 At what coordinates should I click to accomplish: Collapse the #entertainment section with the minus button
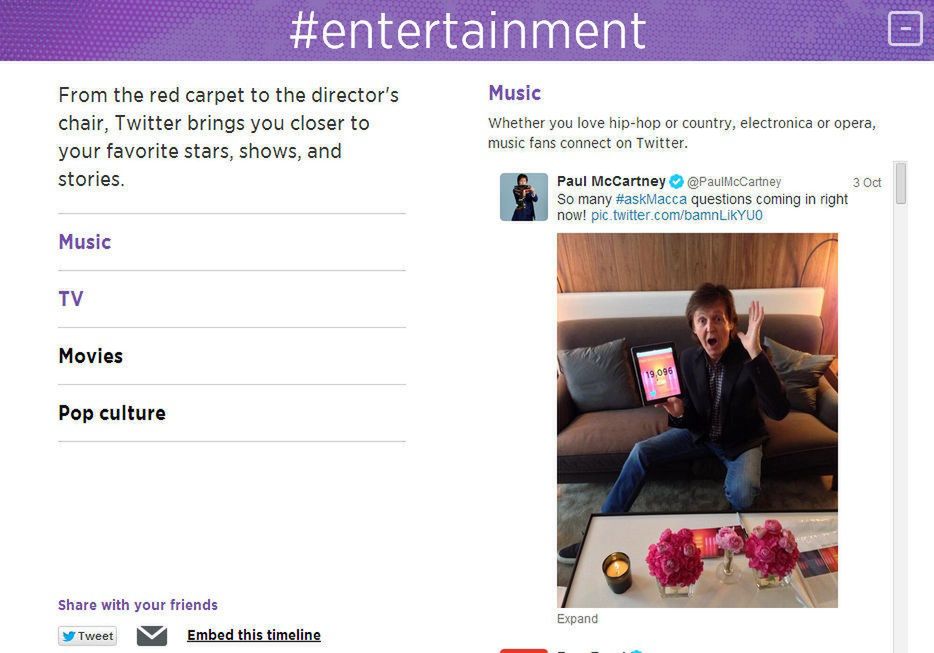(x=905, y=29)
